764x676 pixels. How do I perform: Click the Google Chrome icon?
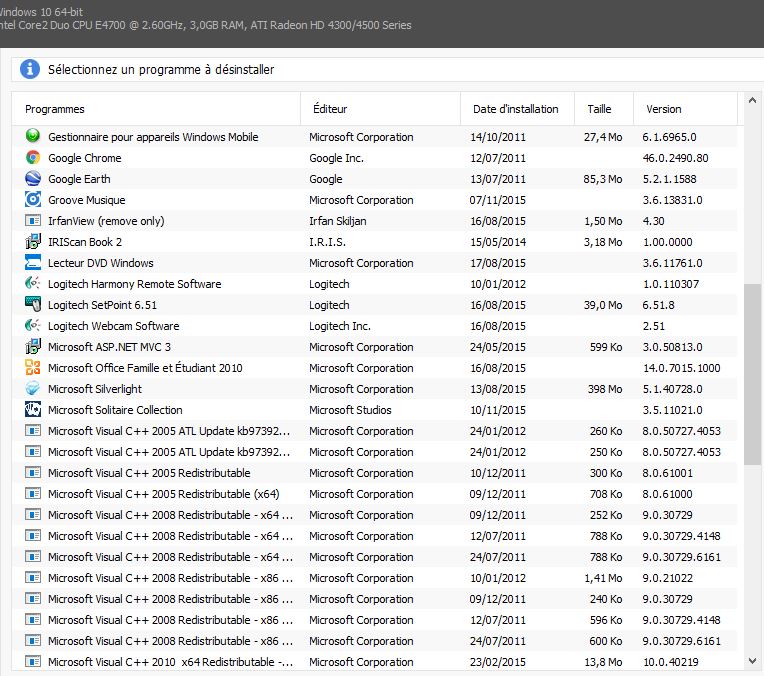pyautogui.click(x=33, y=157)
